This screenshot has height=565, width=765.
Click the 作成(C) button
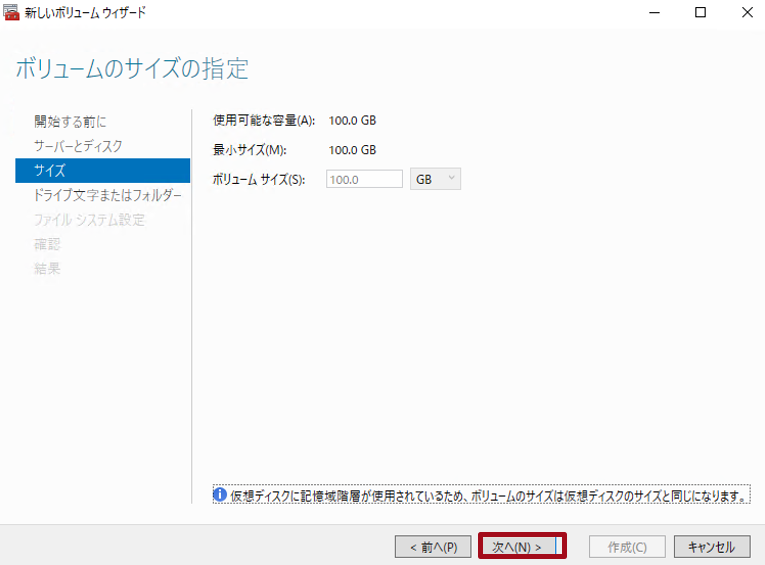point(627,546)
